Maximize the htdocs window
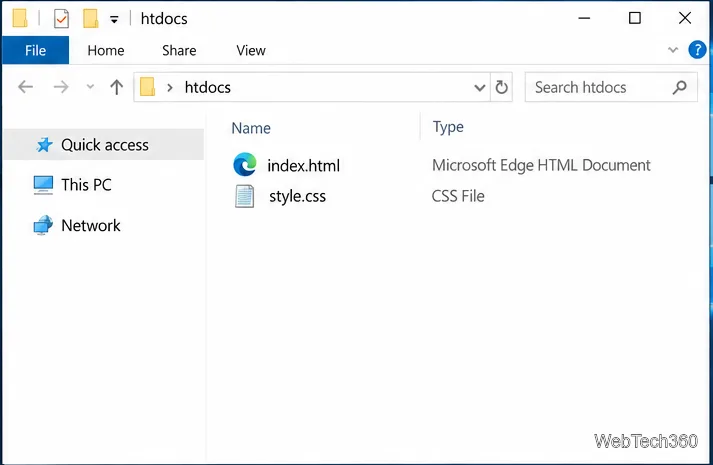The image size is (713, 465). tap(635, 18)
